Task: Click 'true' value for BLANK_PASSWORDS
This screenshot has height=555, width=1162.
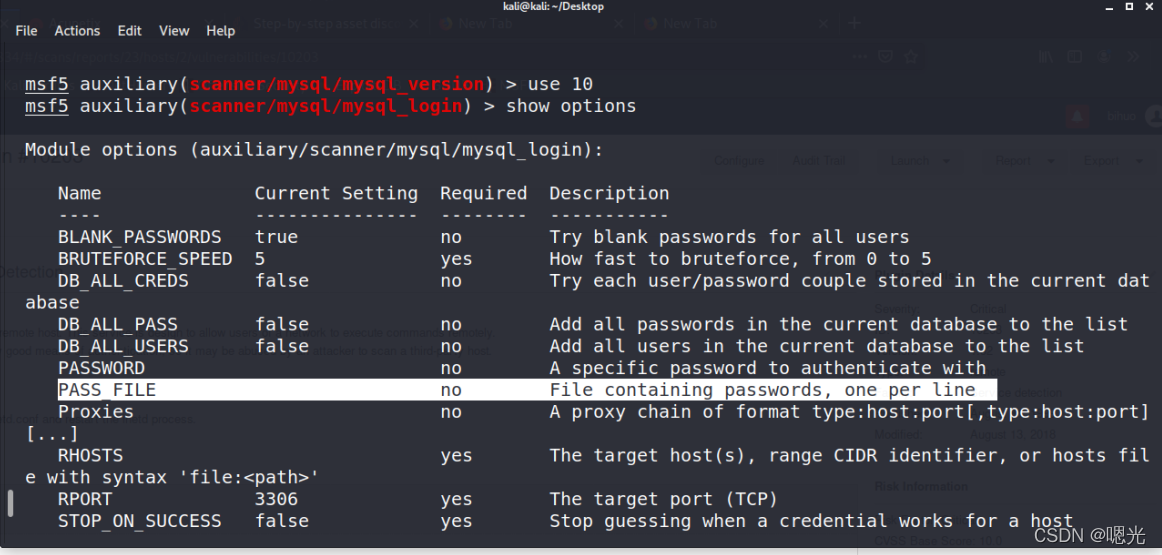Action: pyautogui.click(x=276, y=237)
